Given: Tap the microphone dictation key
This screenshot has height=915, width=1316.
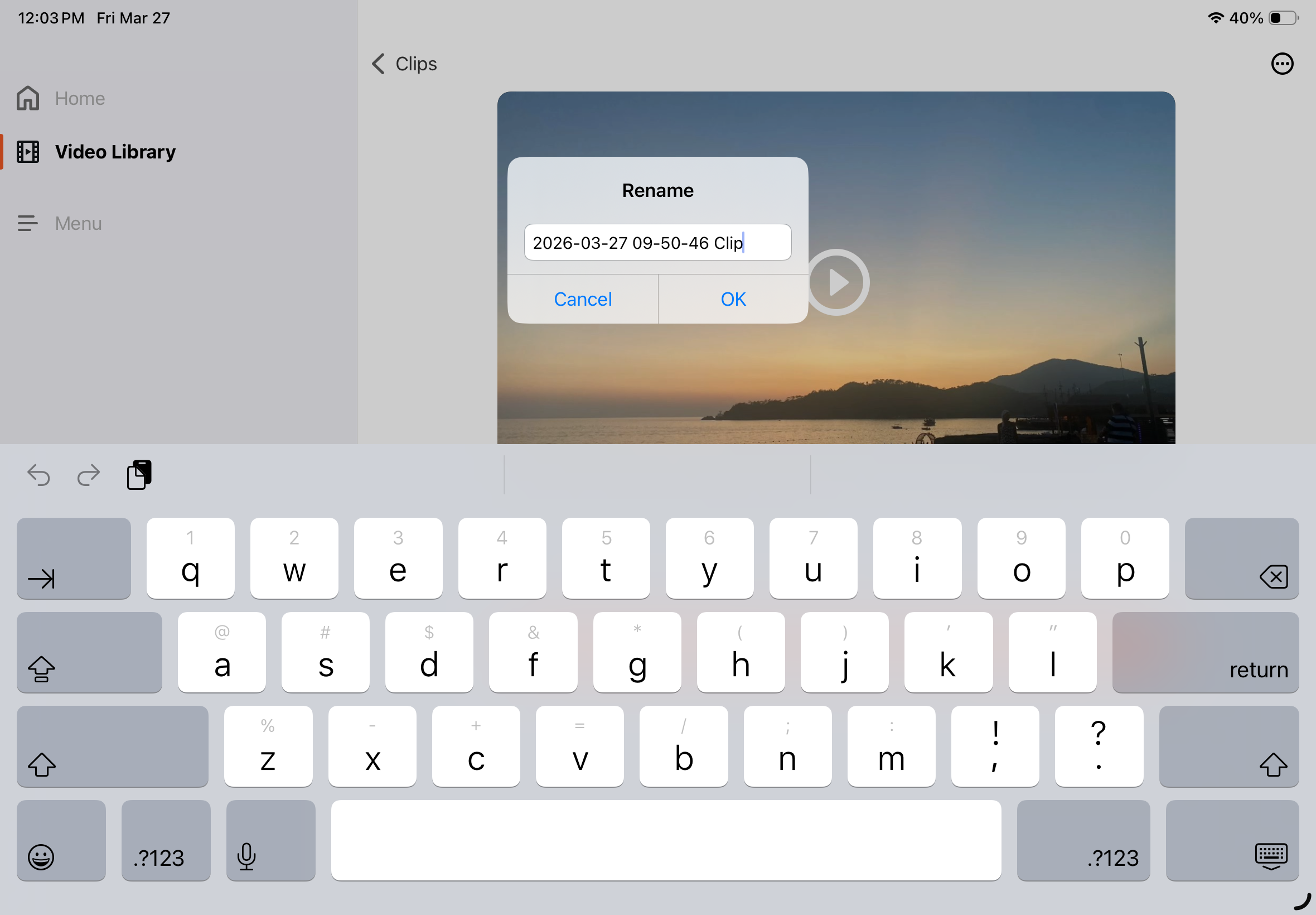Looking at the screenshot, I should pos(270,841).
